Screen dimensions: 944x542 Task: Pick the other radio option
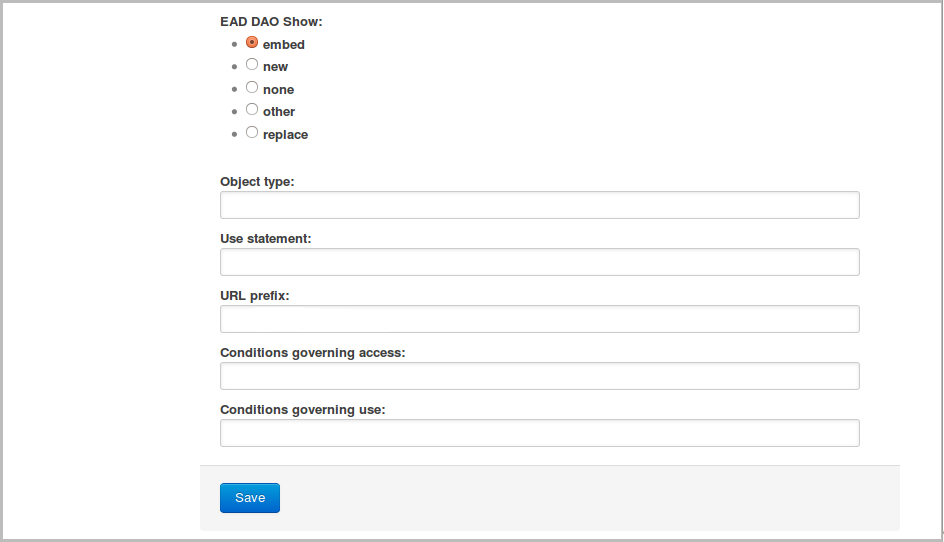[x=252, y=110]
